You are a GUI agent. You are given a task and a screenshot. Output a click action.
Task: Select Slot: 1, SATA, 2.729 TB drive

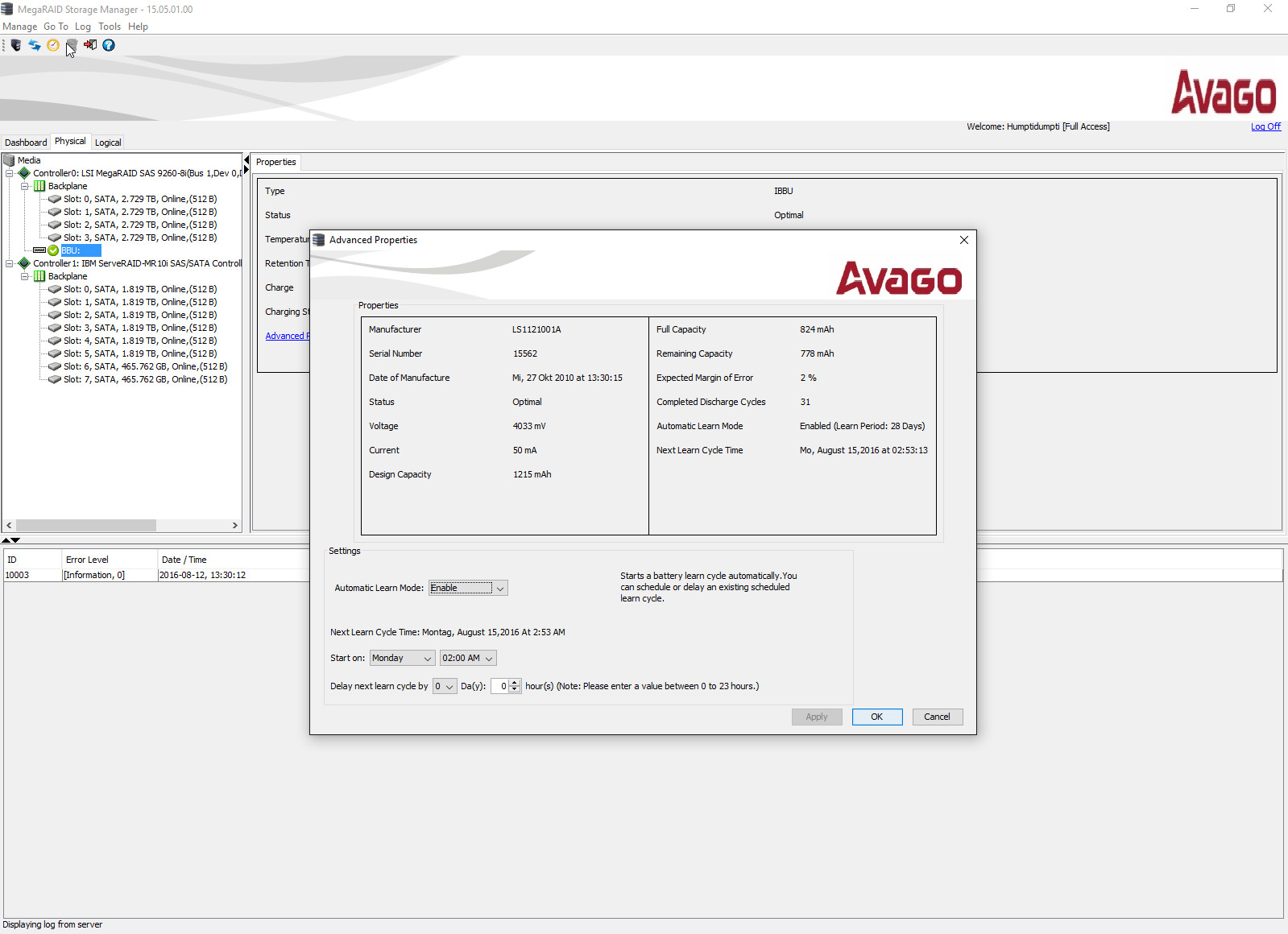140,212
